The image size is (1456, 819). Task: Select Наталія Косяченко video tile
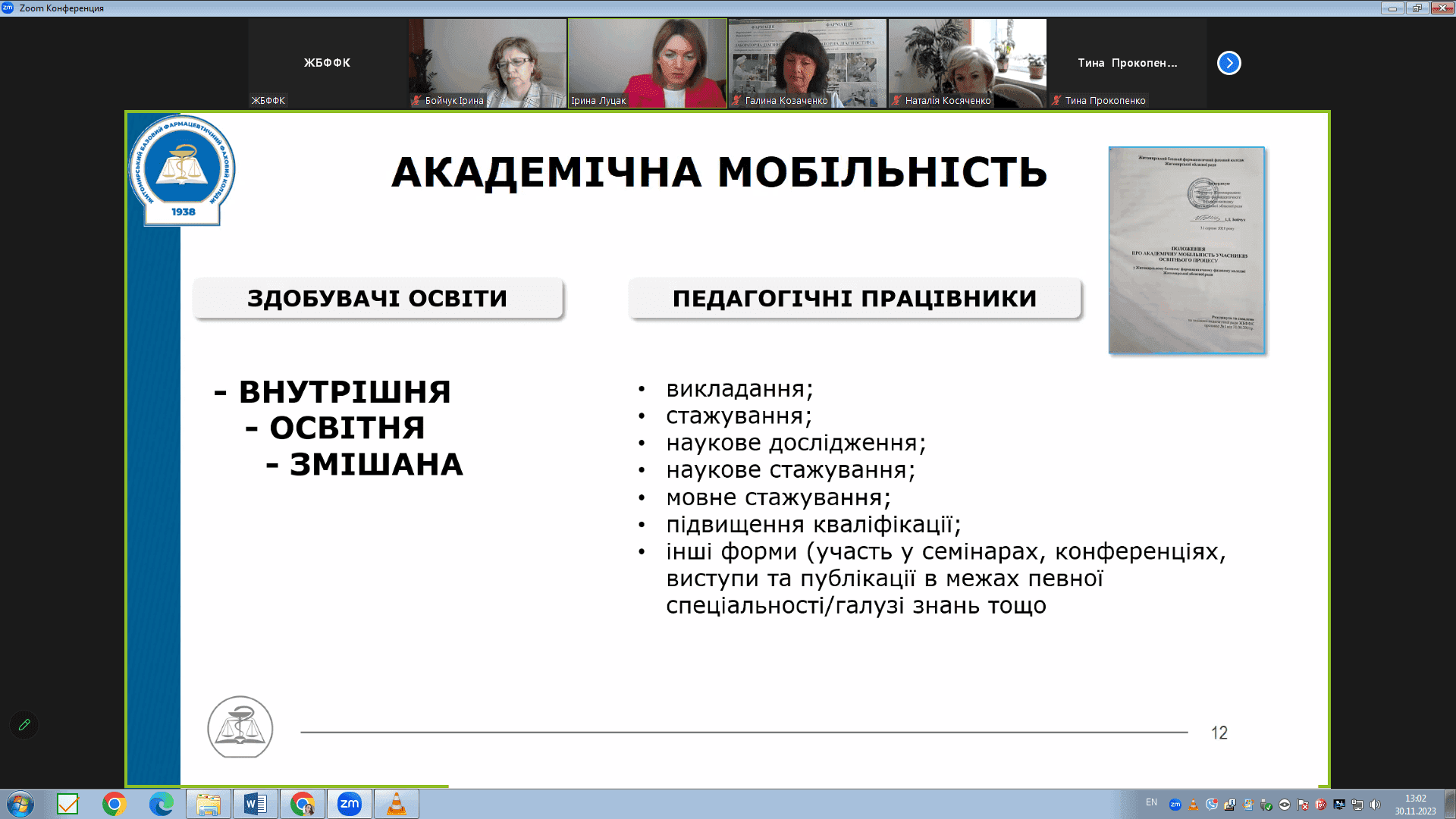[x=968, y=63]
